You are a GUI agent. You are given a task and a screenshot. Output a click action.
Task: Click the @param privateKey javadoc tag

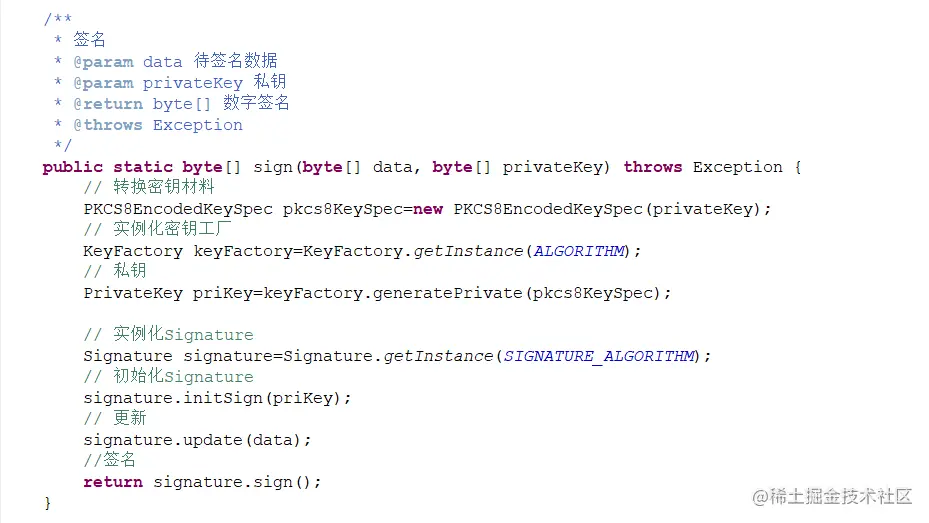point(158,83)
